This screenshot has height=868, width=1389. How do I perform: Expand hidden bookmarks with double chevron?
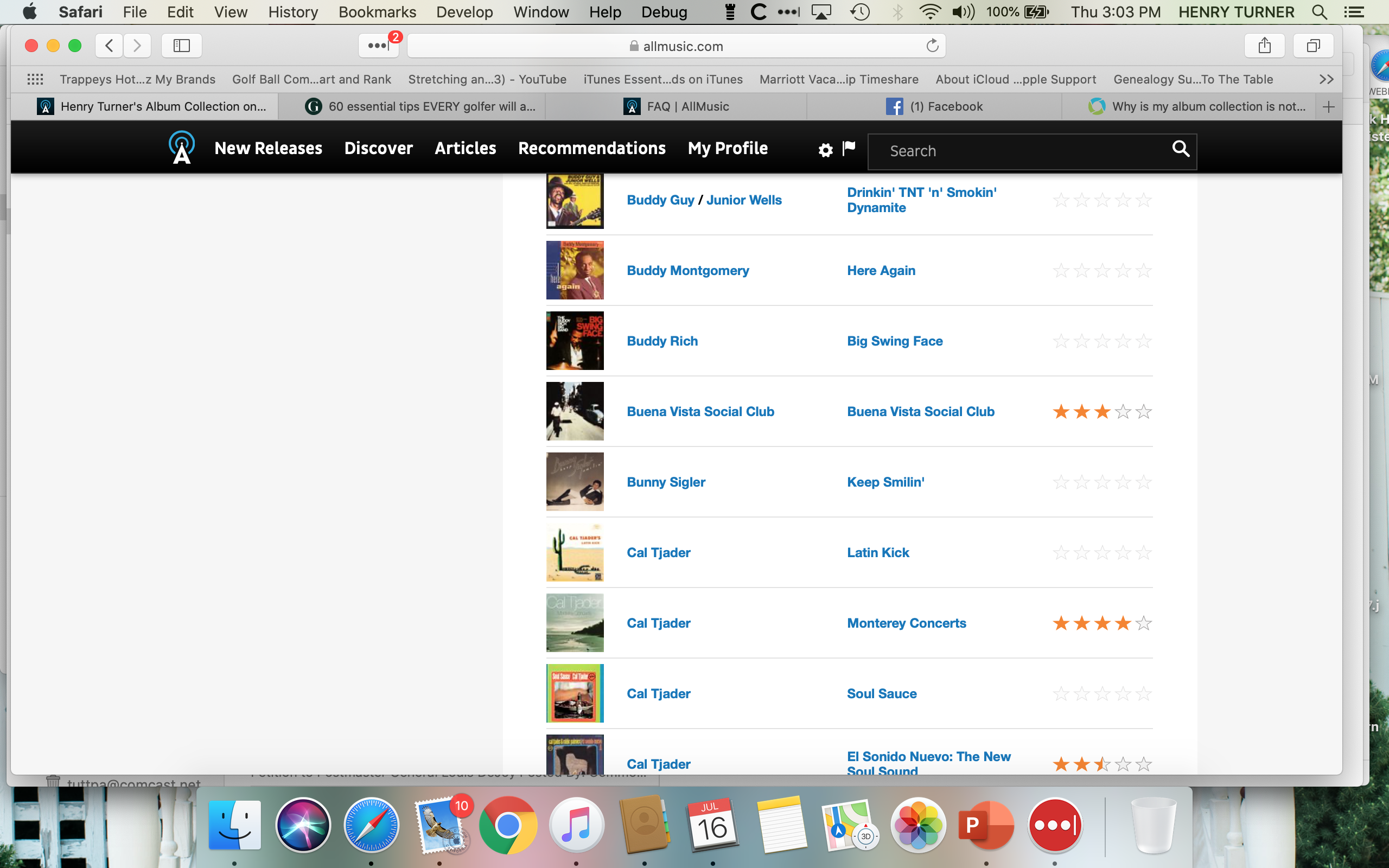pyautogui.click(x=1326, y=79)
